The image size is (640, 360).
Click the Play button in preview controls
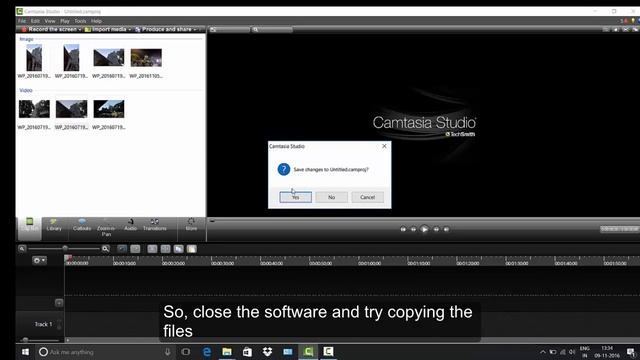(x=424, y=229)
